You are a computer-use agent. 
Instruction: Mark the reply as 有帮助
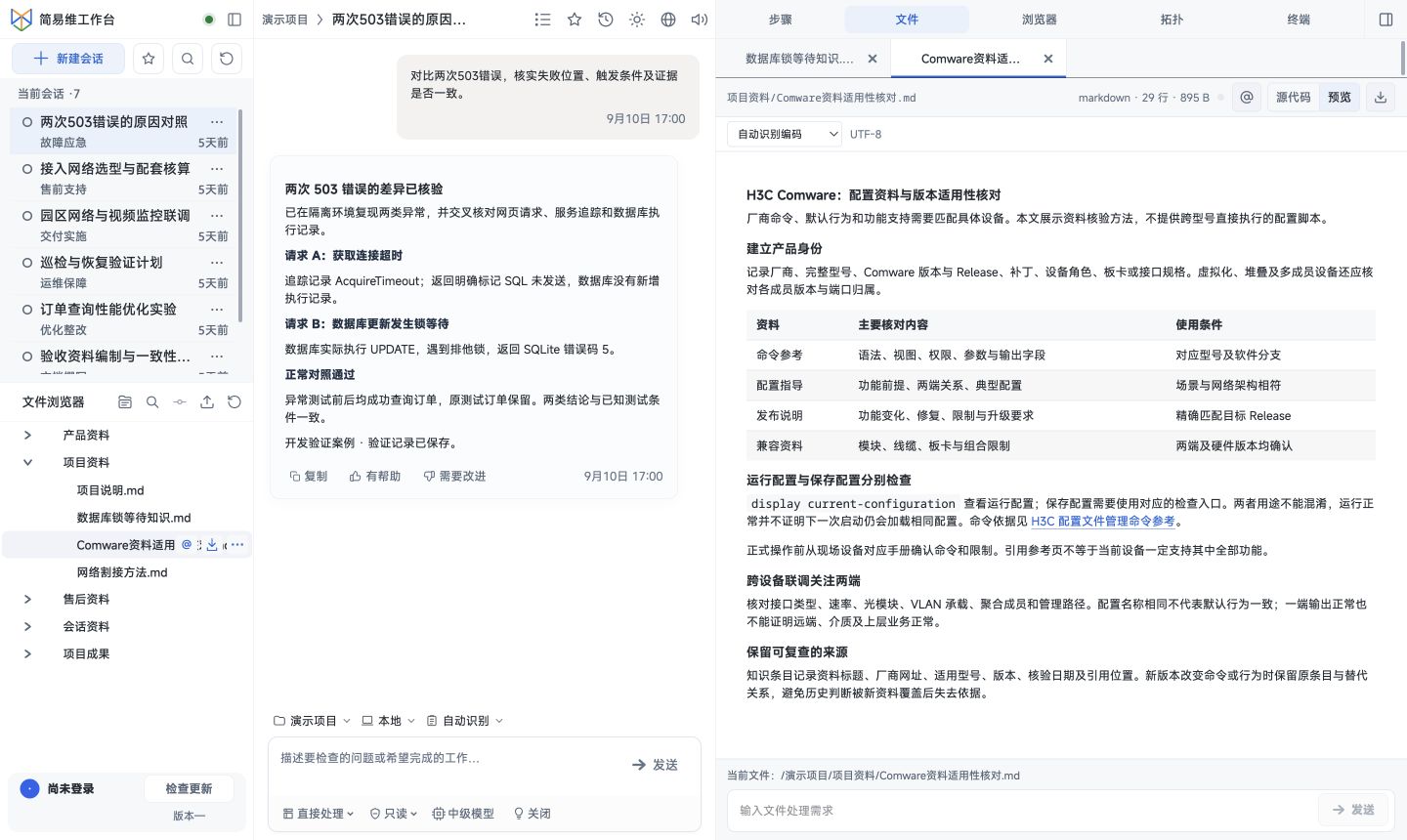[x=375, y=476]
